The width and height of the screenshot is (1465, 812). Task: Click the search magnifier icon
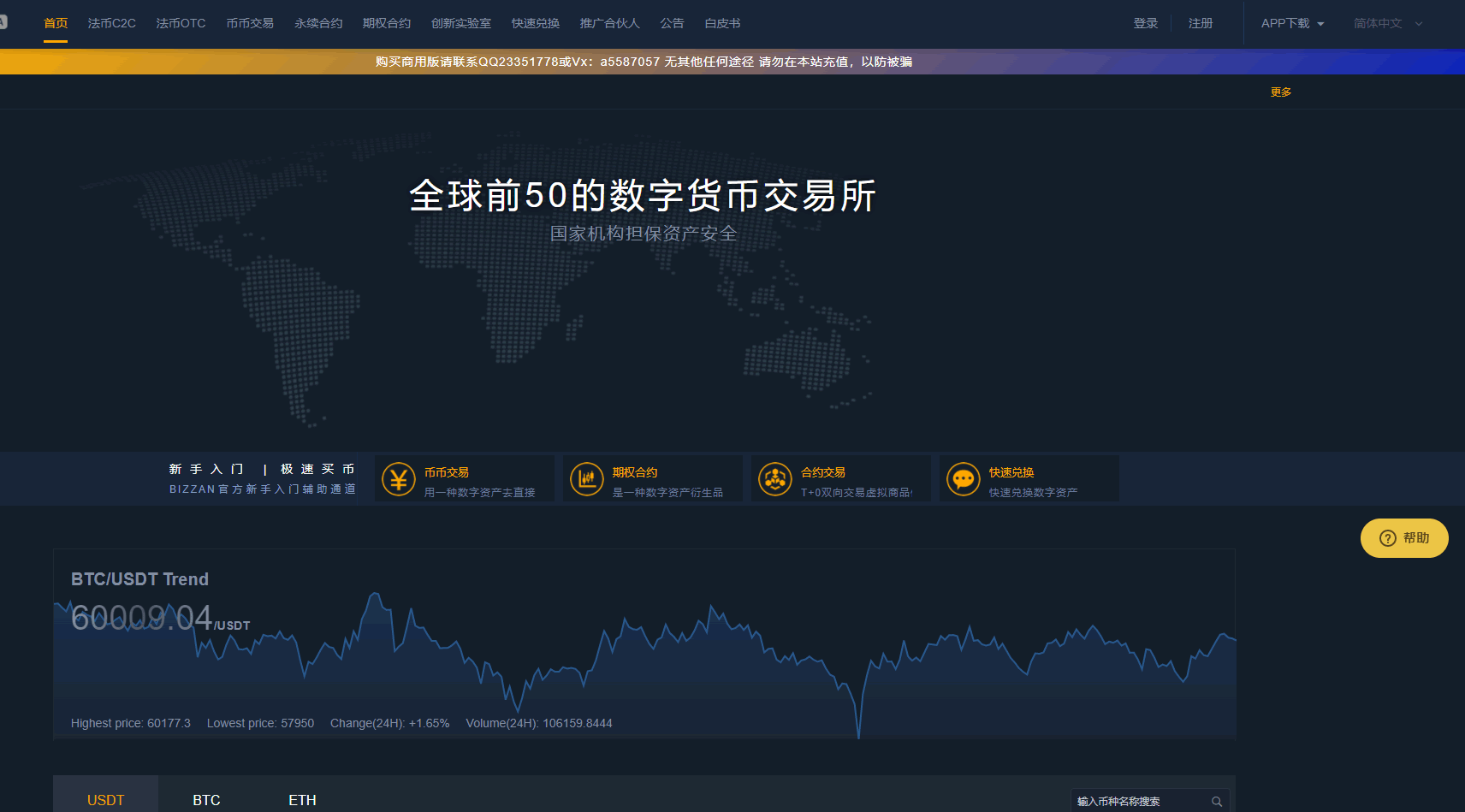tap(1216, 802)
